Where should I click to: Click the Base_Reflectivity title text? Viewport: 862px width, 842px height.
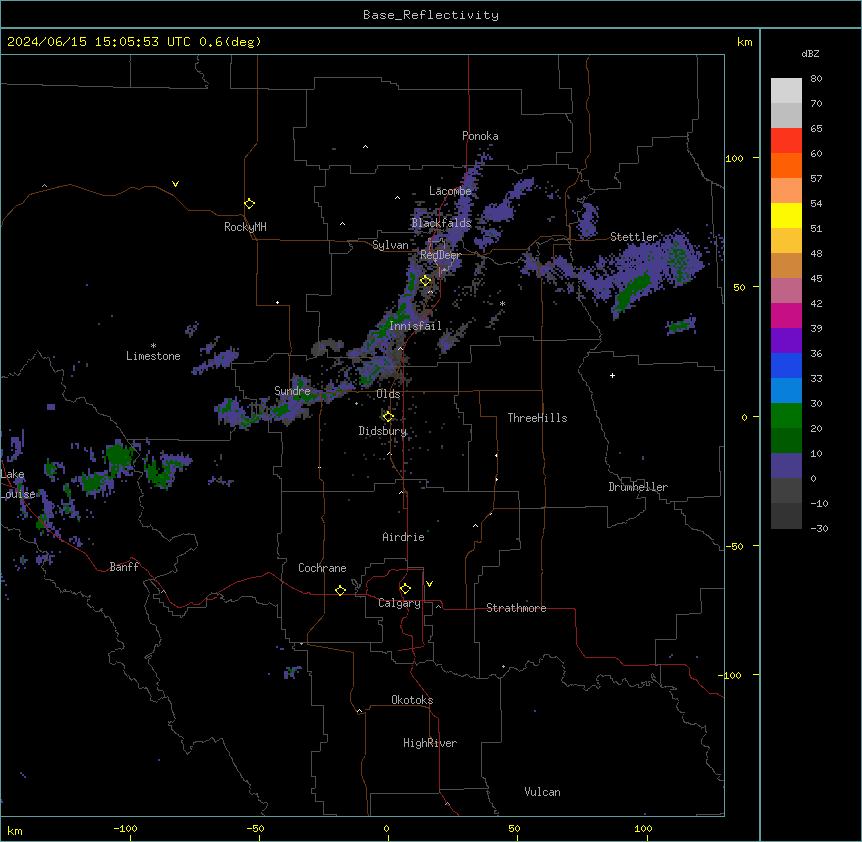point(431,15)
